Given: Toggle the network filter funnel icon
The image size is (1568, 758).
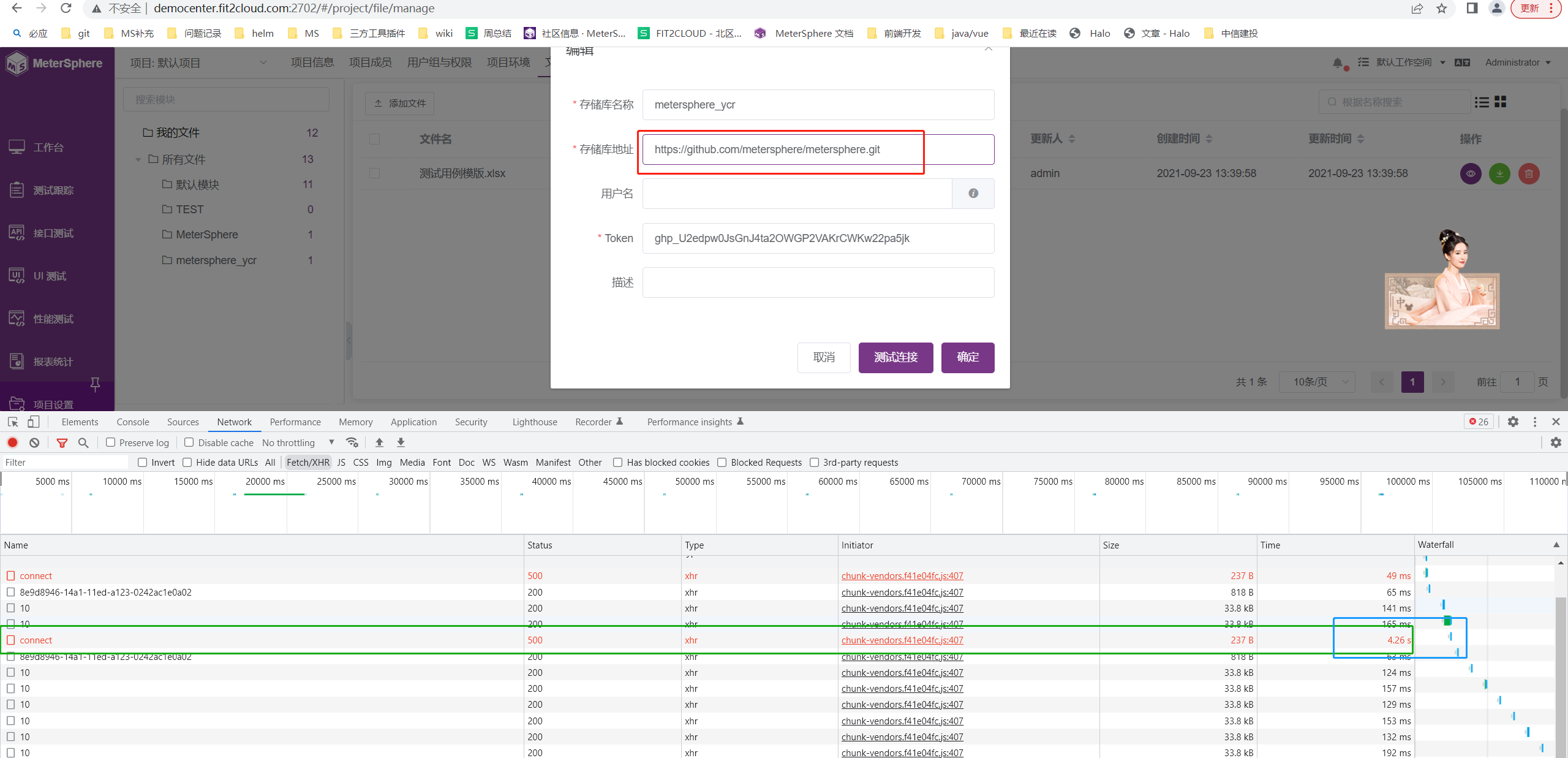Looking at the screenshot, I should pos(62,442).
